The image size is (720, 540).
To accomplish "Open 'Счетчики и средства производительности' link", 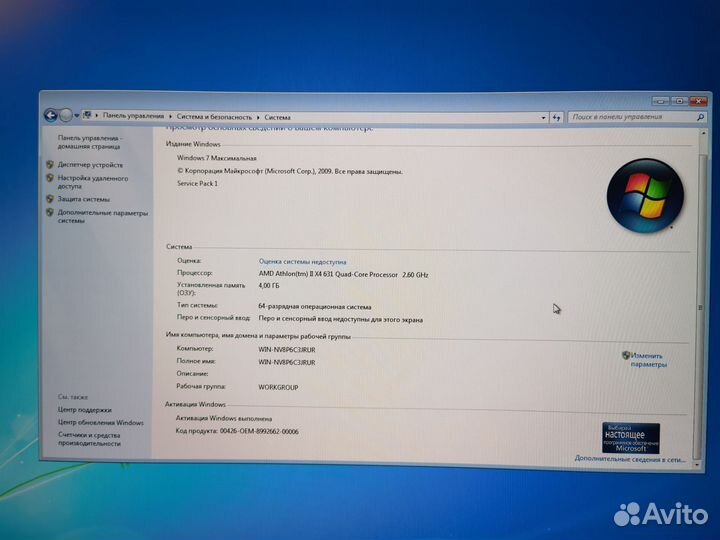I will (x=89, y=439).
